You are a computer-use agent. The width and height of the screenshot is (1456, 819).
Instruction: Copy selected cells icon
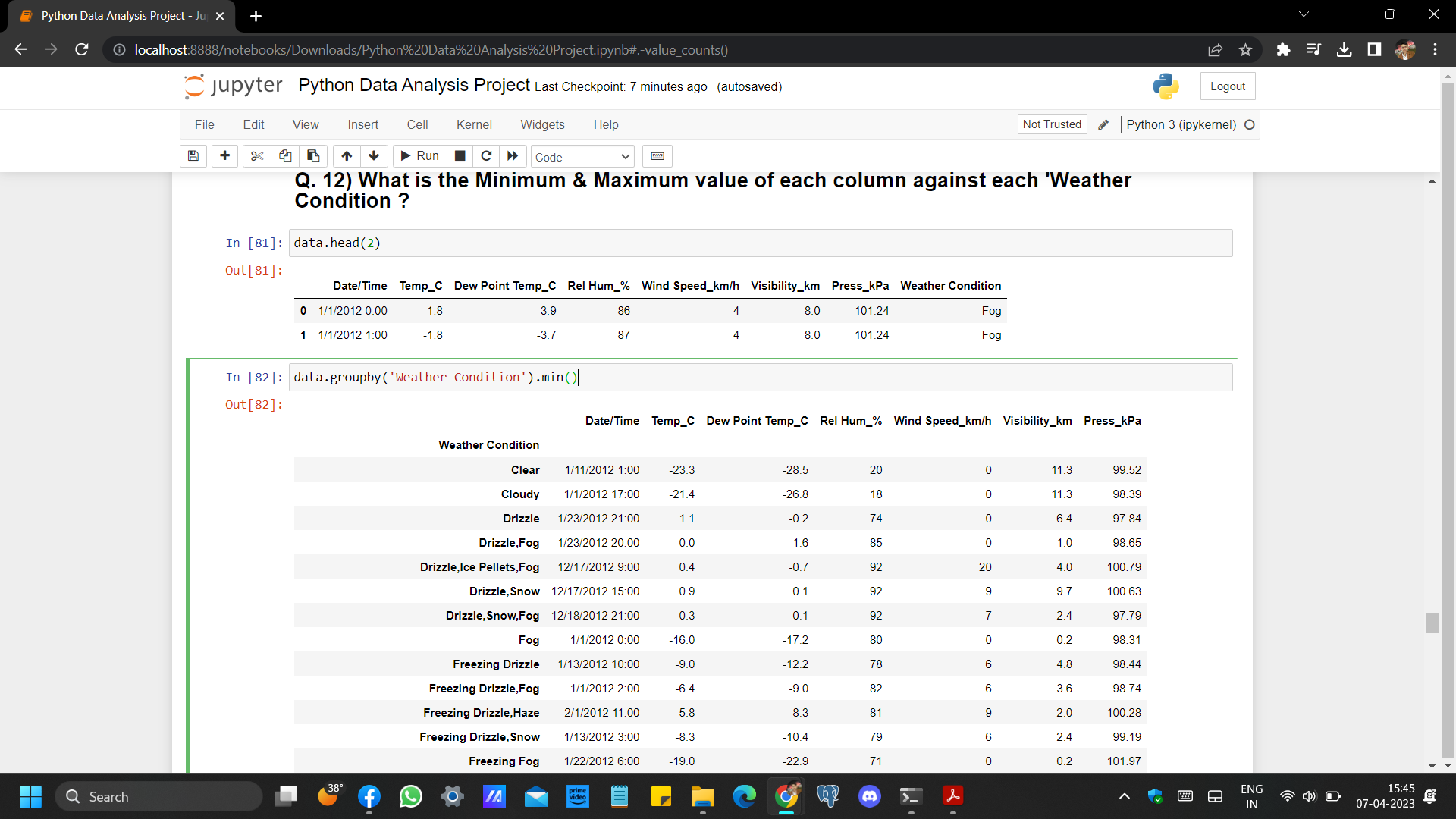click(285, 156)
